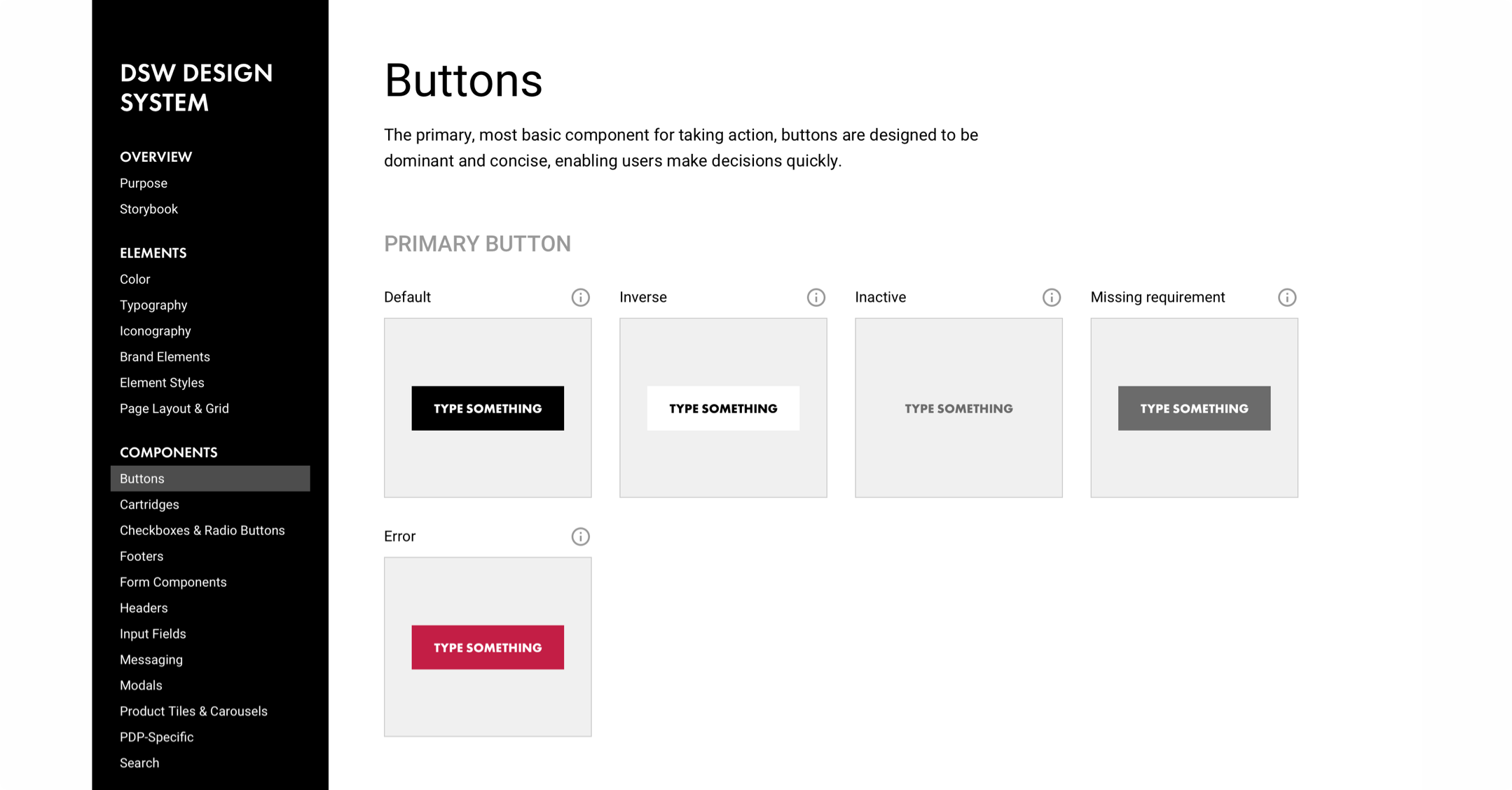Go to the Color page
1512x790 pixels.
point(135,279)
